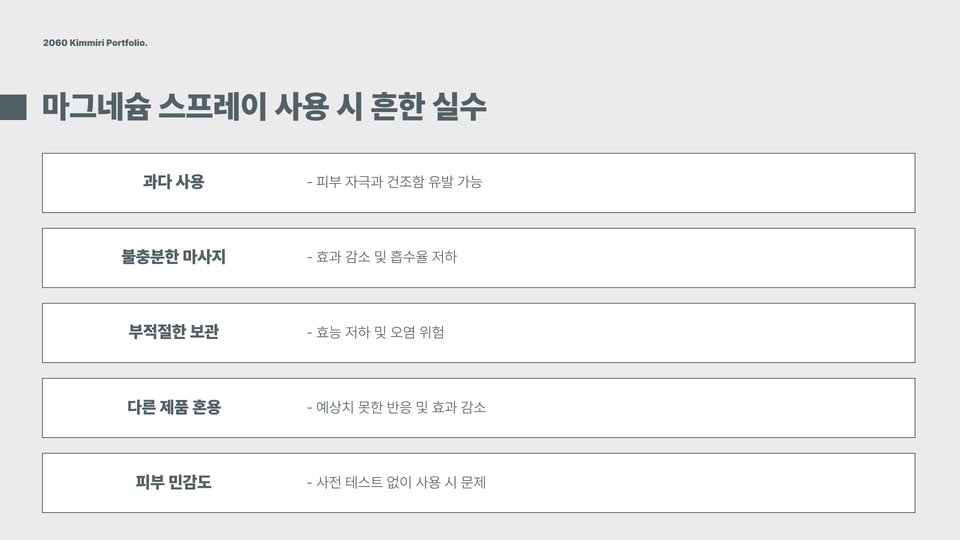960x540 pixels.
Task: Click the word 마그네슘 in the title
Action: point(96,107)
